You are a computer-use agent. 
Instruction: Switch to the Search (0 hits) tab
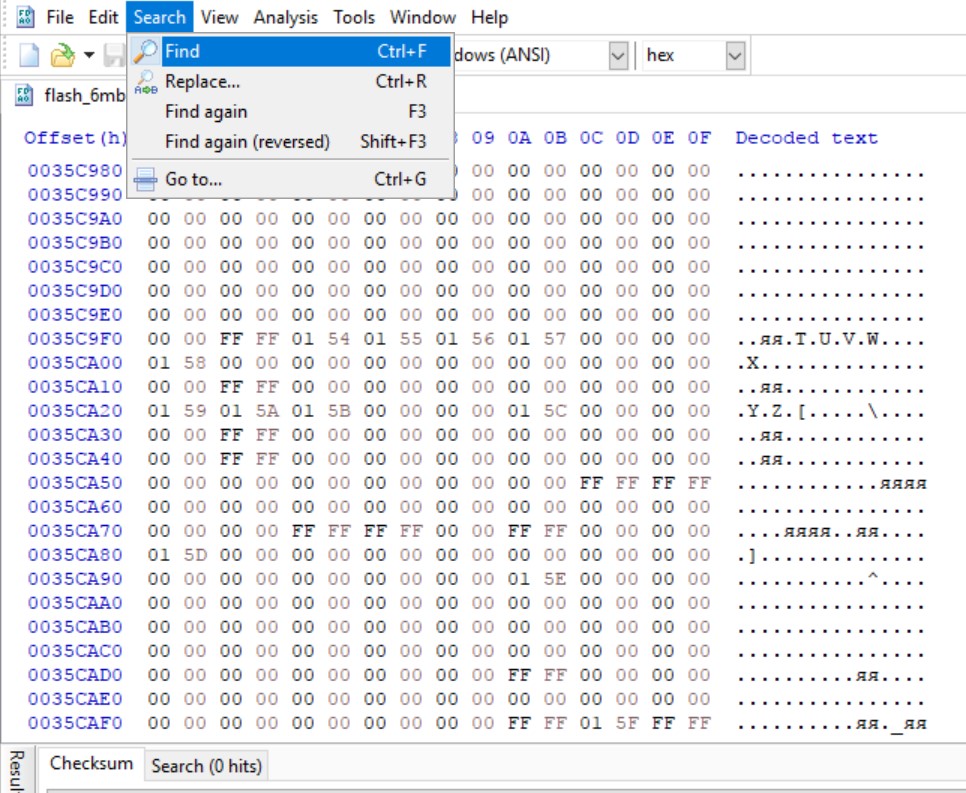206,766
